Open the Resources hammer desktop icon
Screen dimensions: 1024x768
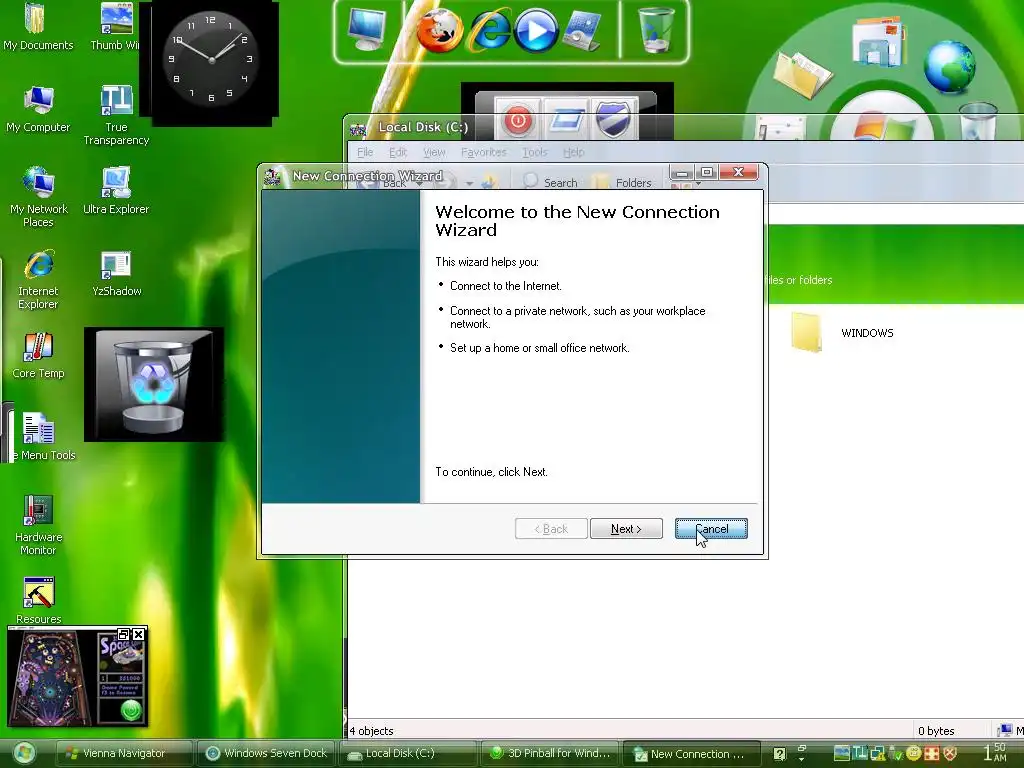click(39, 601)
